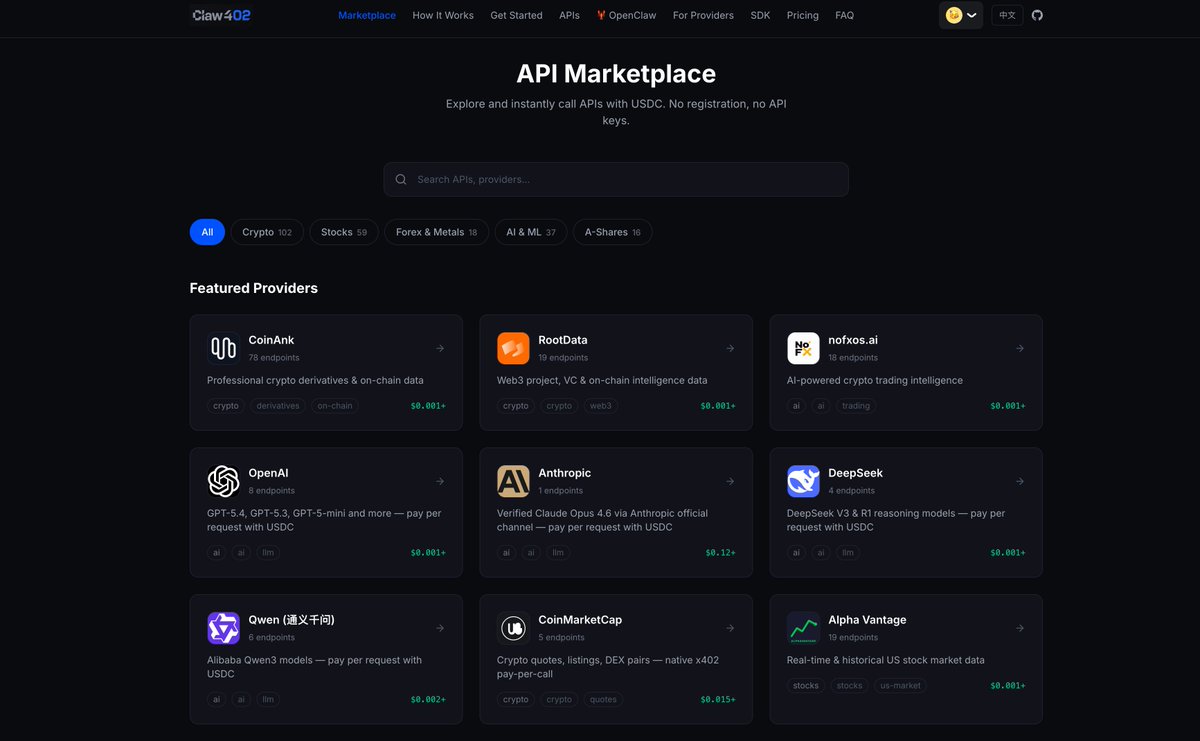
Task: Focus the Search APIs, providers field
Action: click(x=616, y=180)
